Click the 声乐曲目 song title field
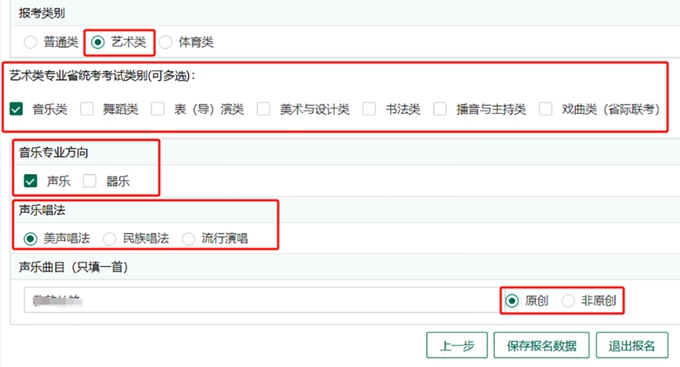This screenshot has height=367, width=680. [262, 300]
